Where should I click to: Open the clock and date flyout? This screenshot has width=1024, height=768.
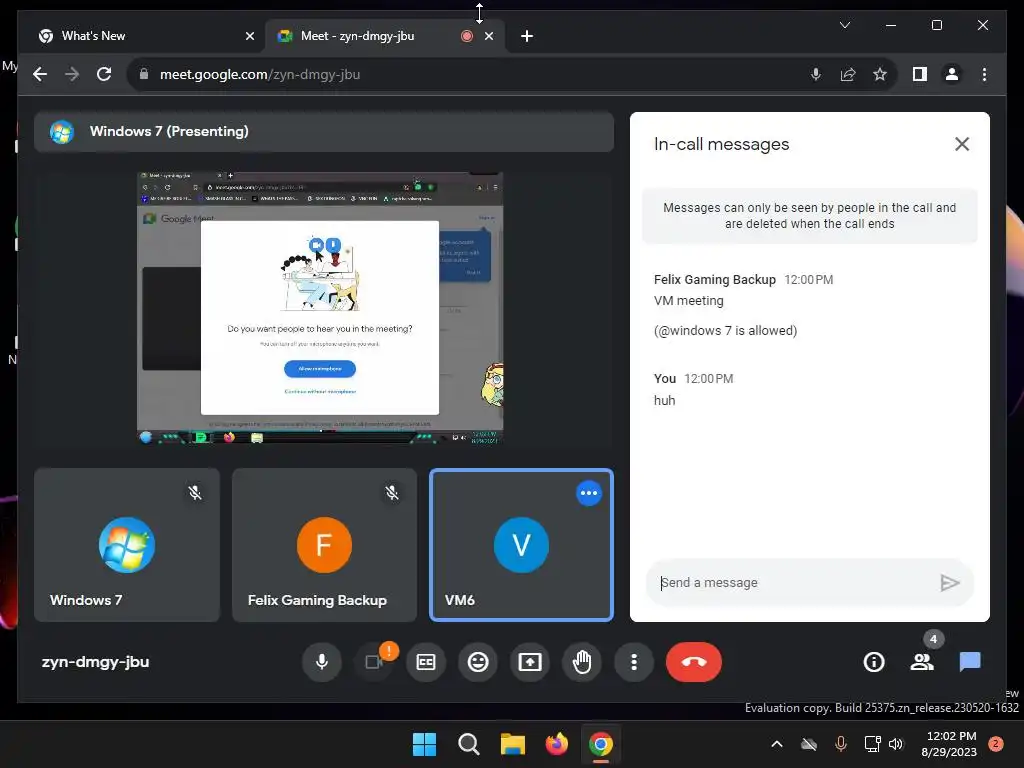950,744
